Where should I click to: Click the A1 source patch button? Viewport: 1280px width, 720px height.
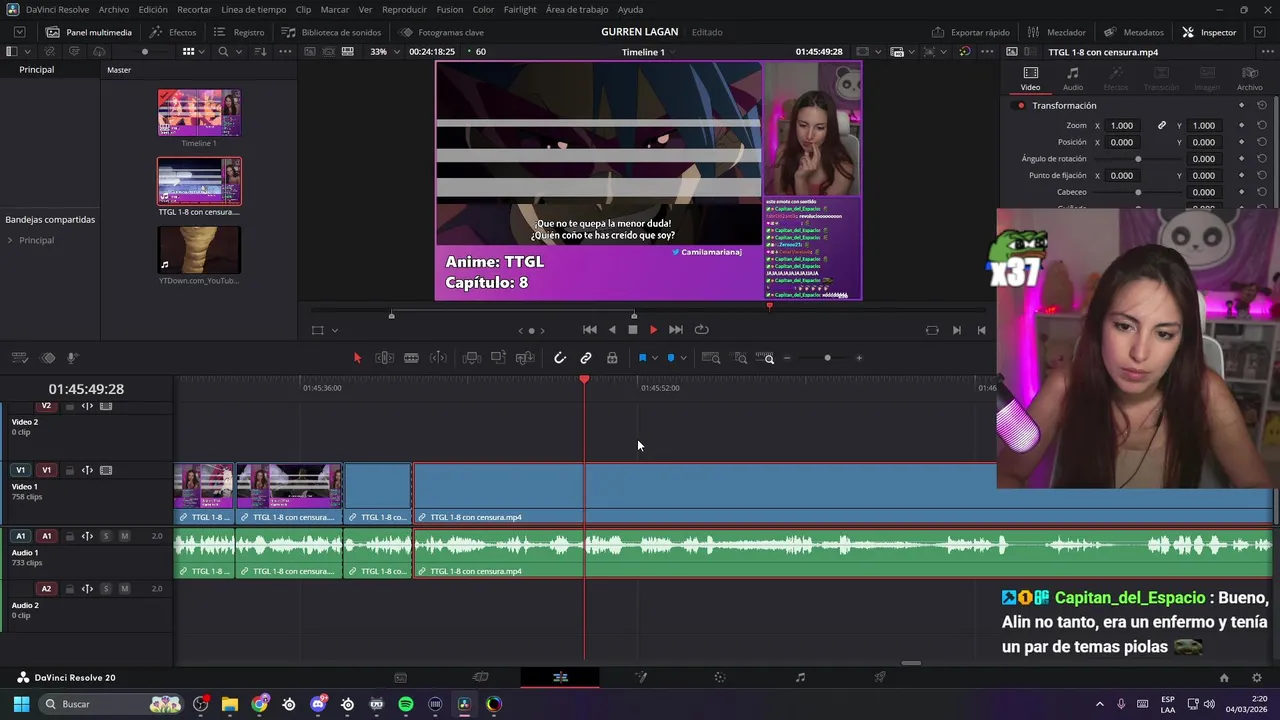point(20,536)
